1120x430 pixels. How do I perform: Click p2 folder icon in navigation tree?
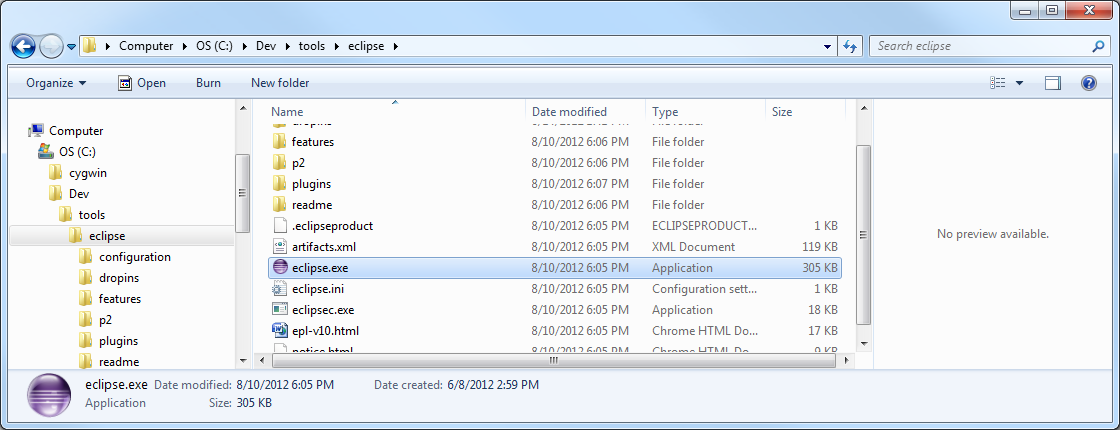point(86,319)
